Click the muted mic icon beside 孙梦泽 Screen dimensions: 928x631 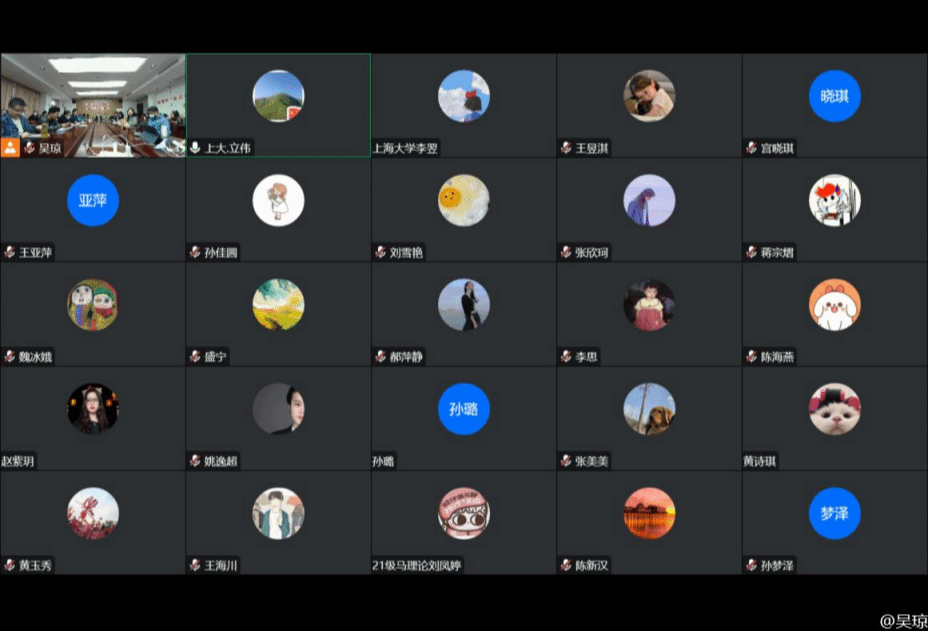(x=751, y=566)
